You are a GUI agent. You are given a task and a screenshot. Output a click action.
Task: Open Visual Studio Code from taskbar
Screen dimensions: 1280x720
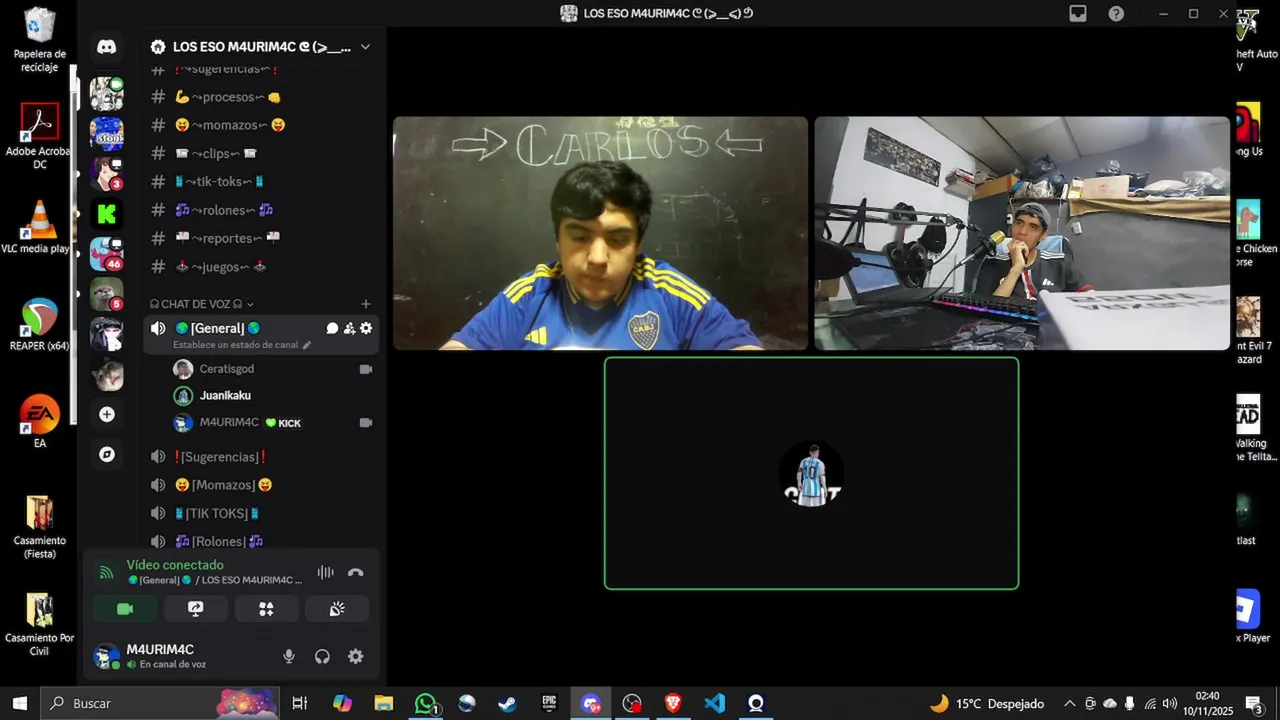click(x=714, y=703)
